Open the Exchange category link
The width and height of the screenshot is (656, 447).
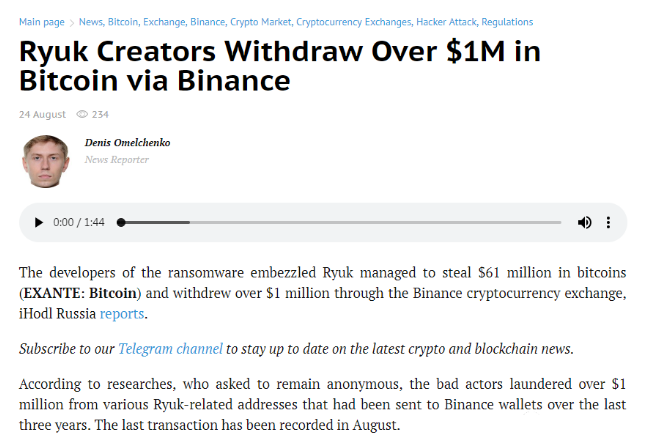(x=164, y=22)
